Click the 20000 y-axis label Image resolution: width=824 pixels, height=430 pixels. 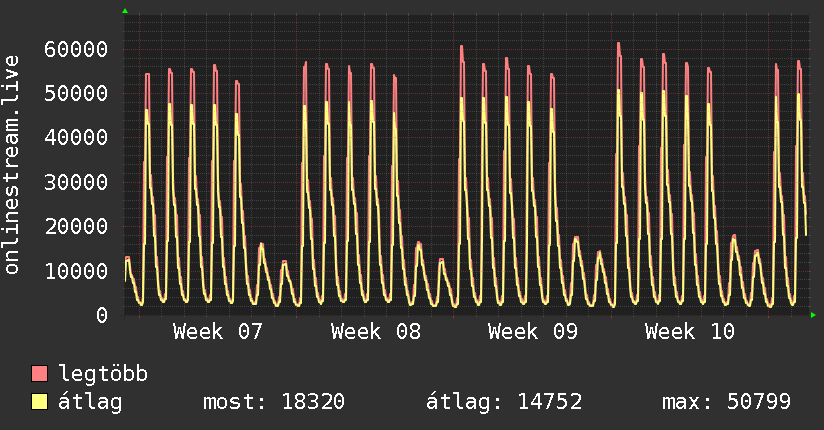tap(76, 227)
